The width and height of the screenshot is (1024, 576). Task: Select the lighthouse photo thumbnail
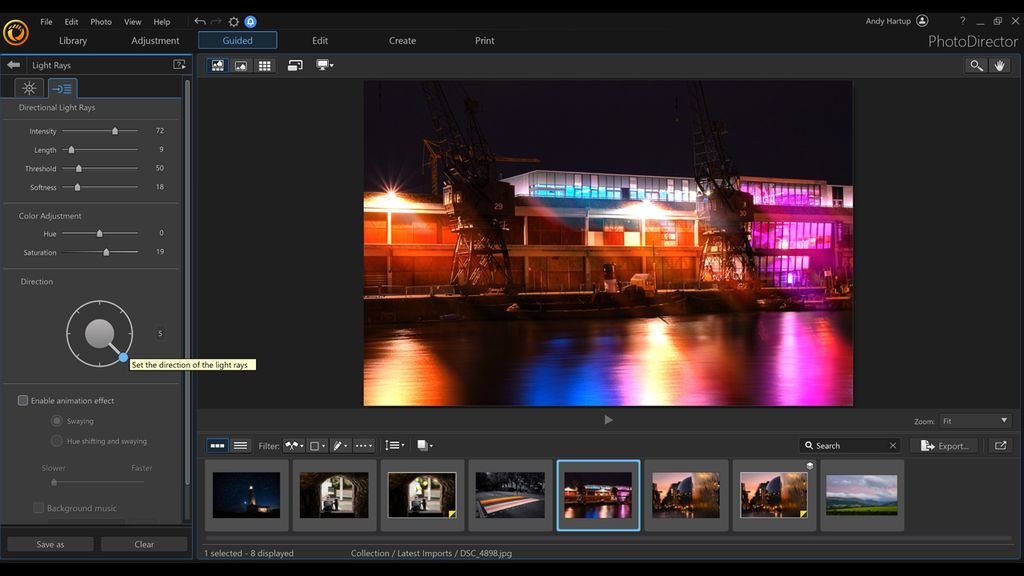pos(246,495)
